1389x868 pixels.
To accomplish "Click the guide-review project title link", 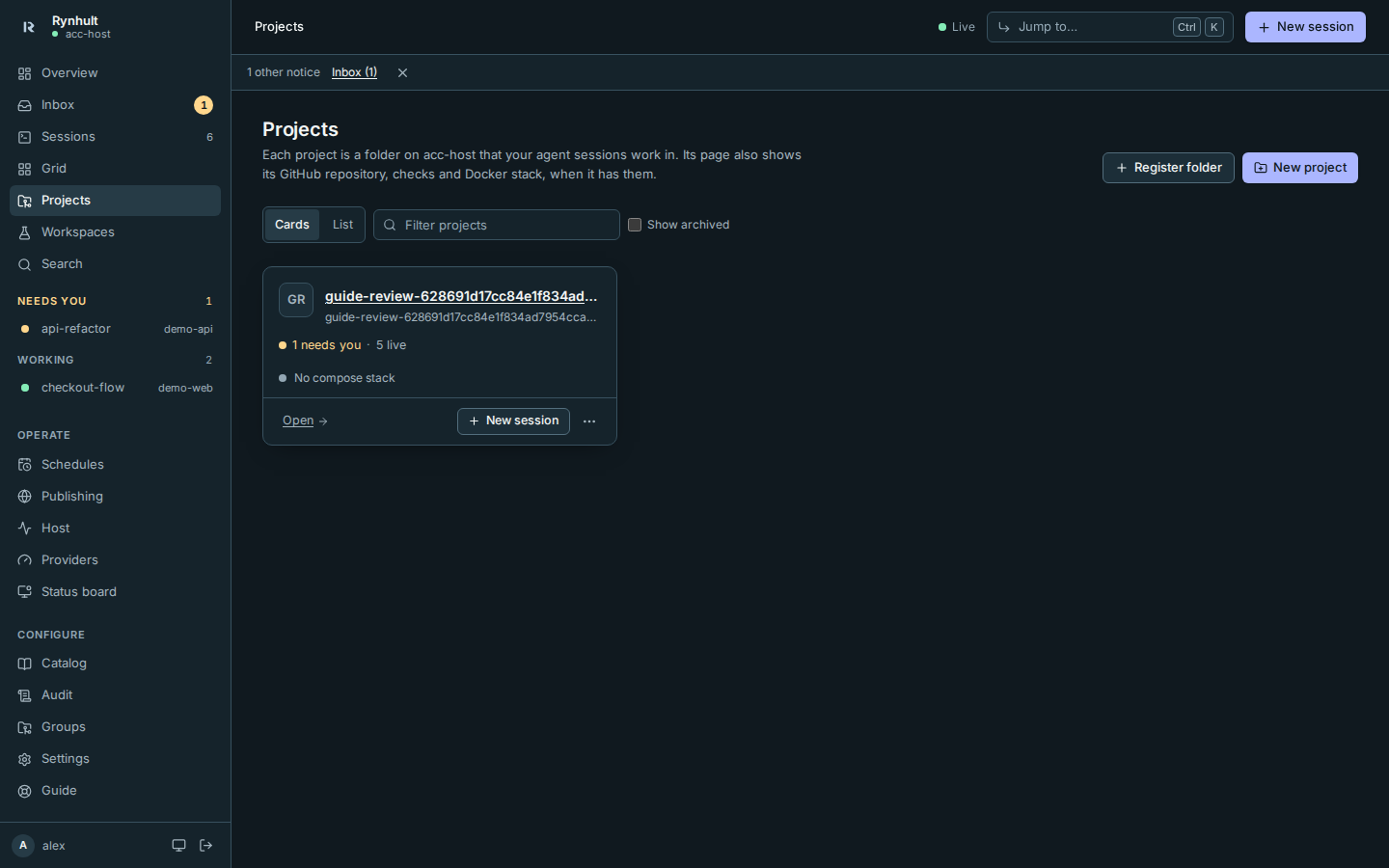I will click(461, 296).
